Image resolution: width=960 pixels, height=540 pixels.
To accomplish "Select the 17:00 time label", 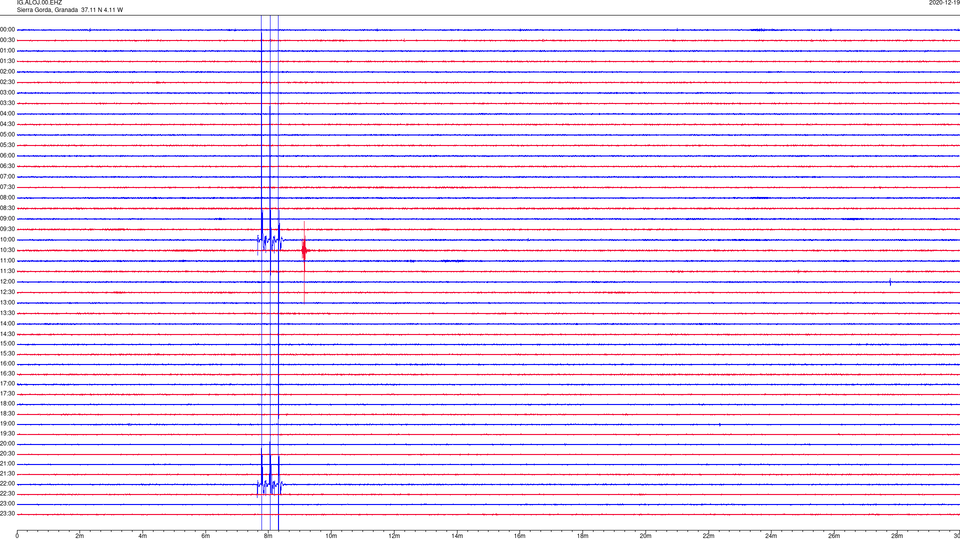I will [7, 384].
